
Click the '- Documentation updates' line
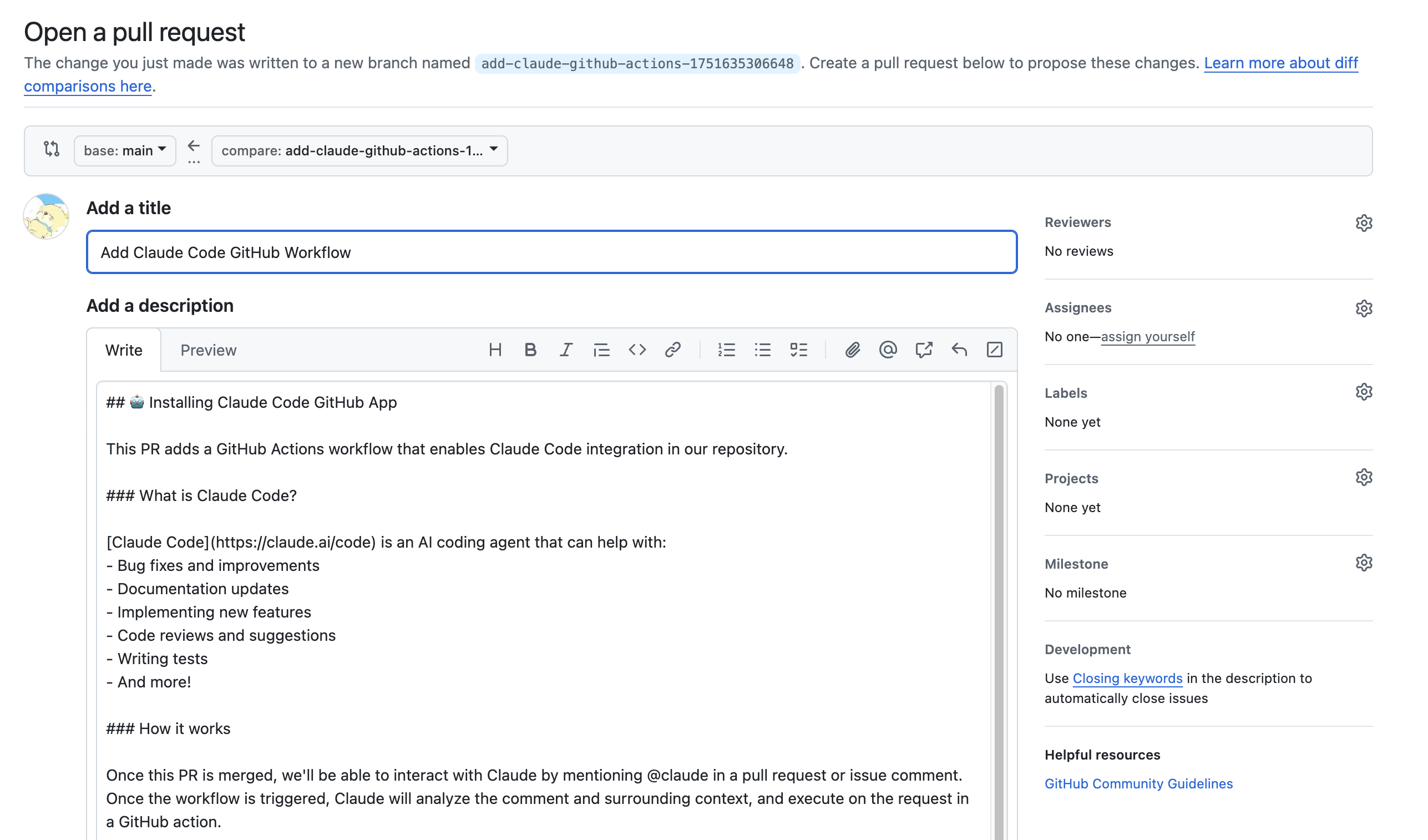click(x=197, y=589)
